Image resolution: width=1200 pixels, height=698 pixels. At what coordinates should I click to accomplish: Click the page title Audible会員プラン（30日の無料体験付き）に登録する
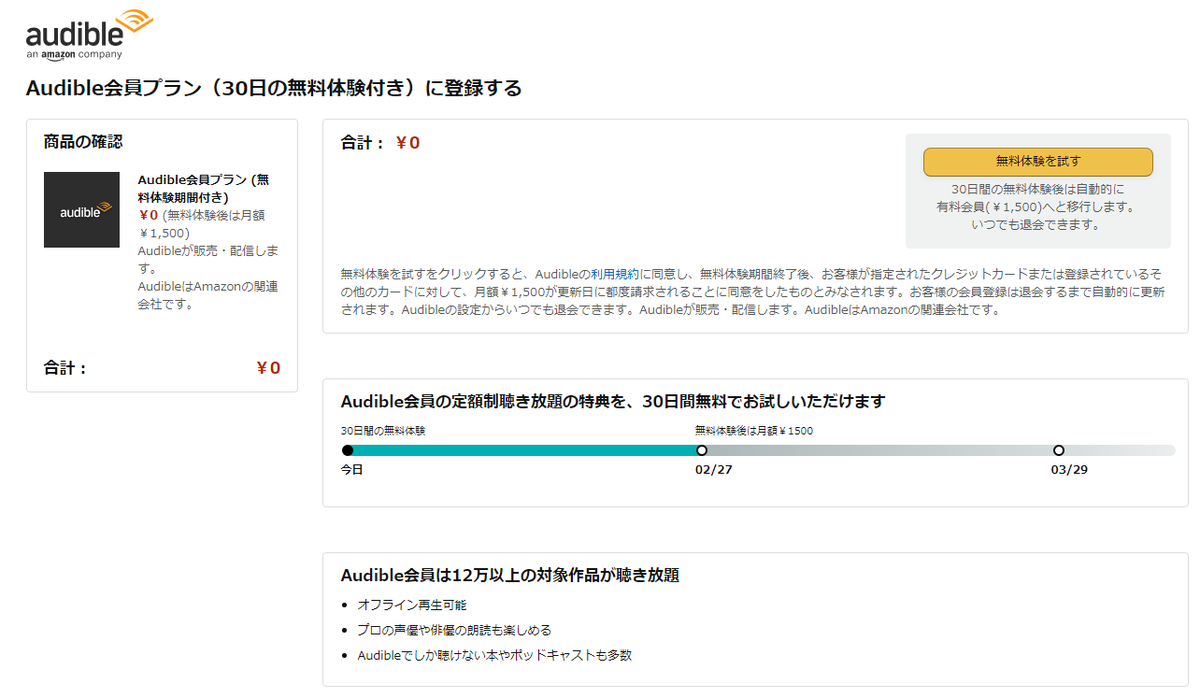274,88
